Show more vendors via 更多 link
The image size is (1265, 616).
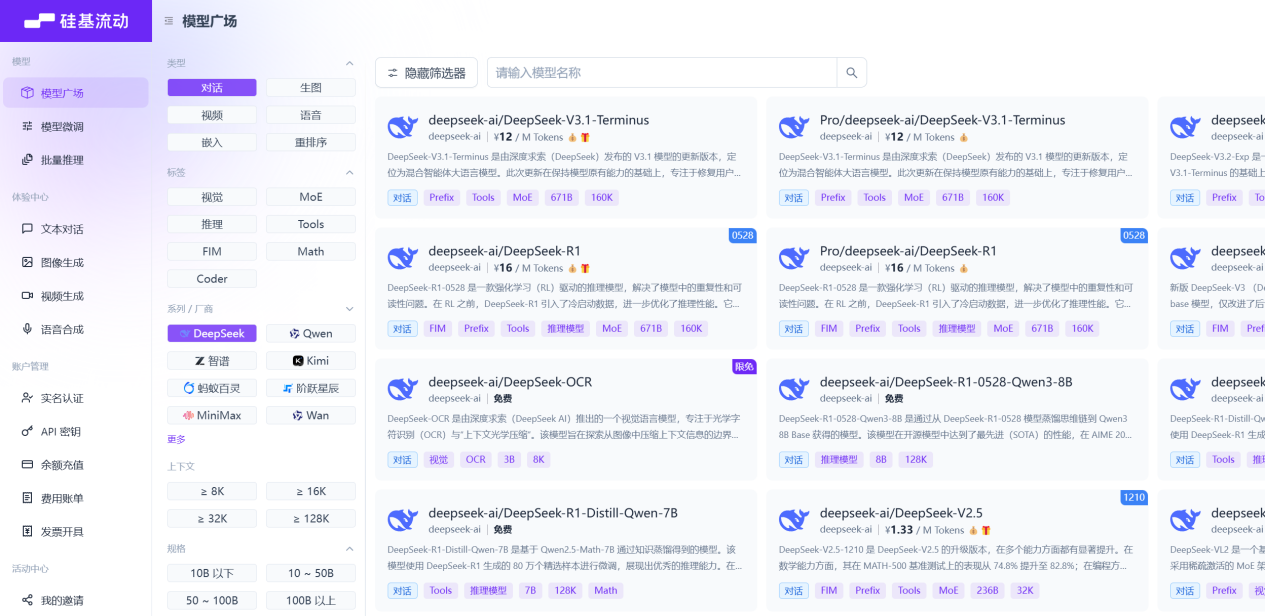[x=176, y=439]
